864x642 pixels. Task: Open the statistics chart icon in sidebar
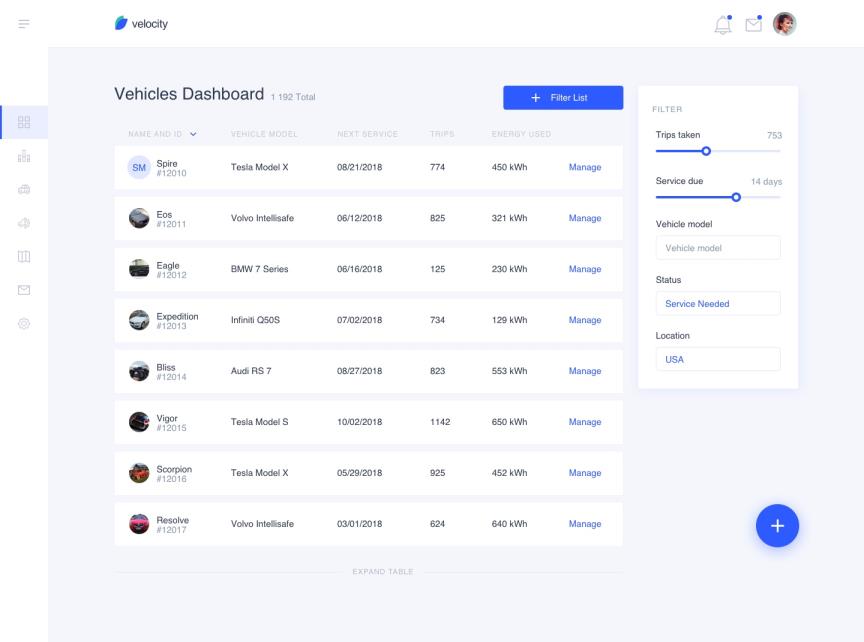coord(24,156)
